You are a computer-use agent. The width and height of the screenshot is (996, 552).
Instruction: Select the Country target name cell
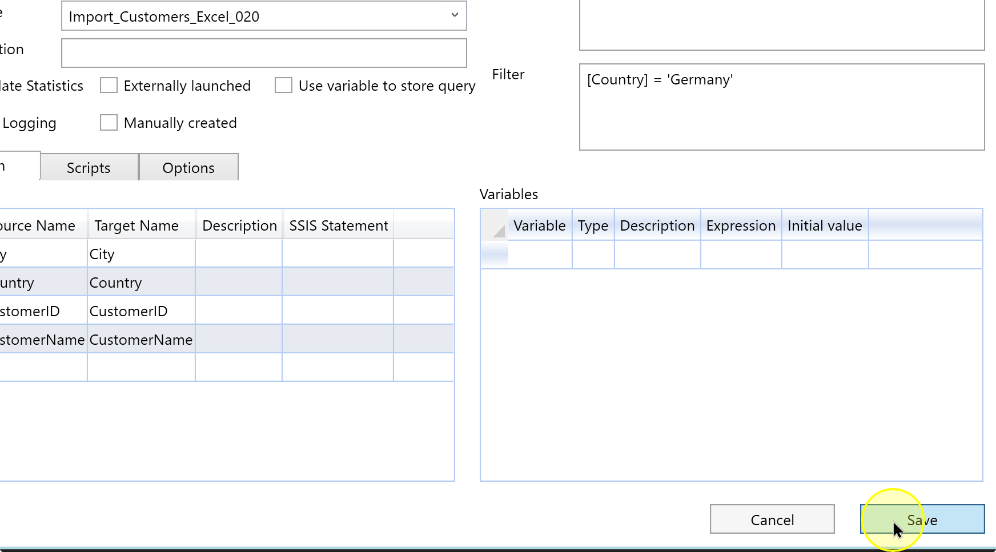click(x=142, y=283)
